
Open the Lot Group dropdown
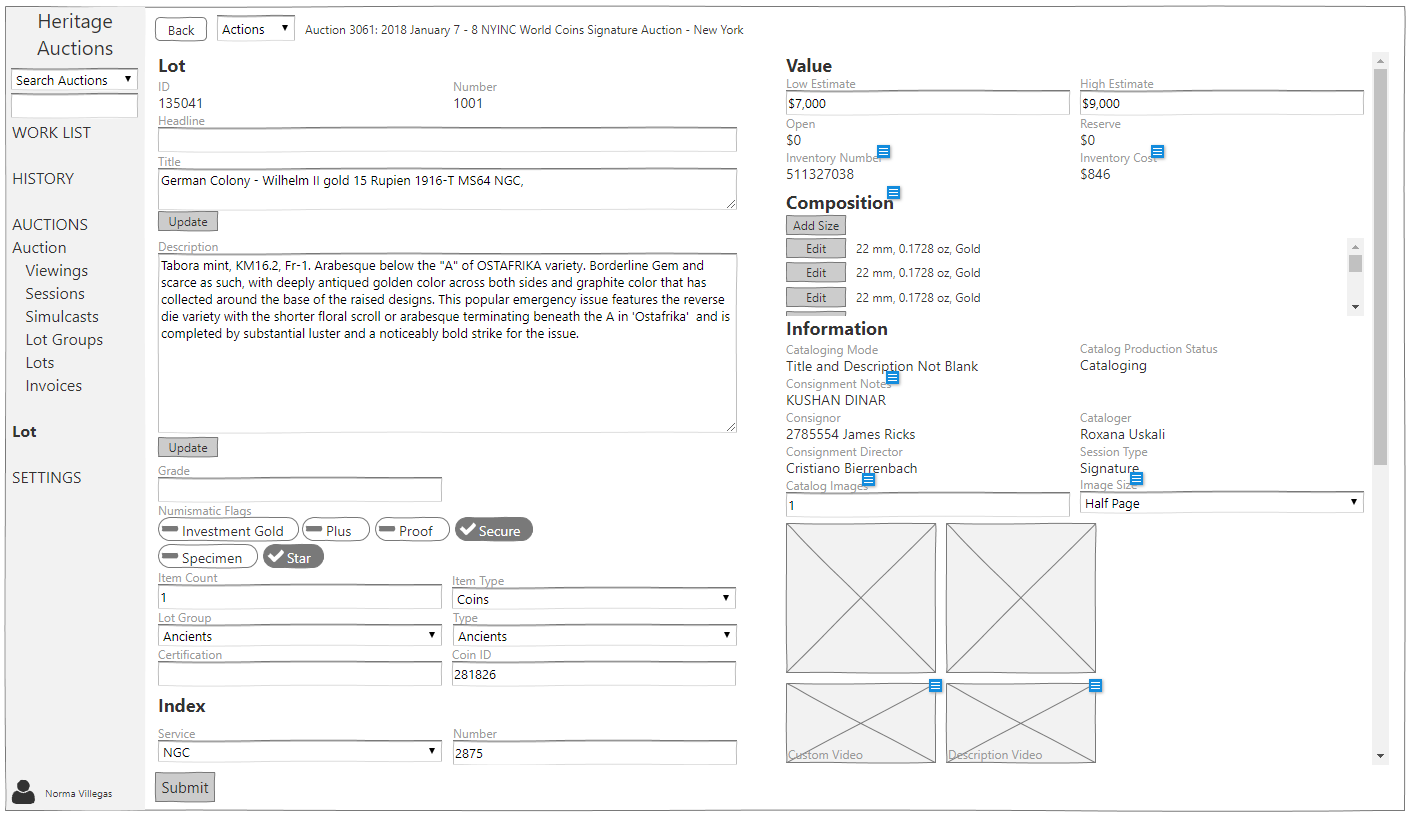pos(300,636)
